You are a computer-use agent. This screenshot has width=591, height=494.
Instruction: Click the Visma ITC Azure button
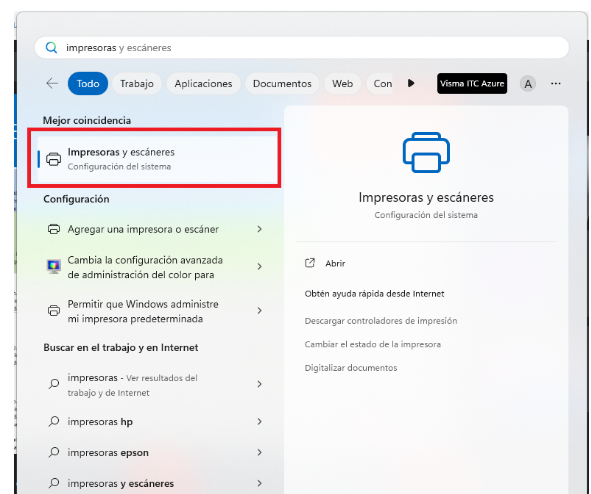pos(472,84)
